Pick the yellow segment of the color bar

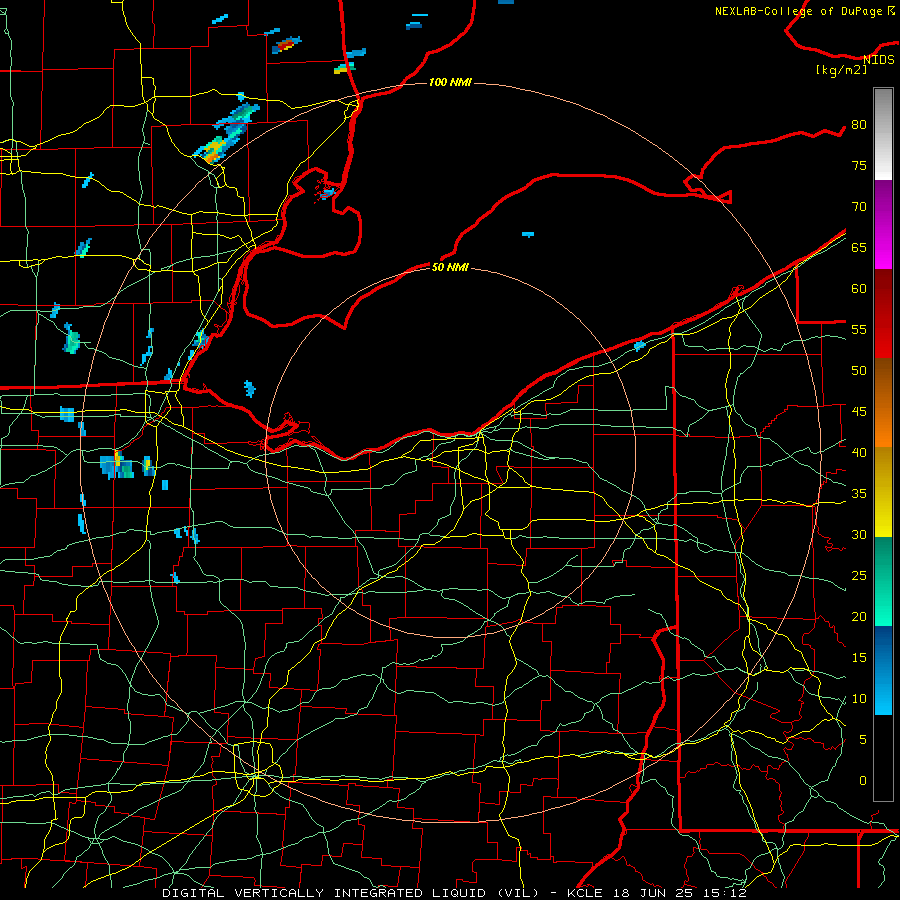click(883, 492)
